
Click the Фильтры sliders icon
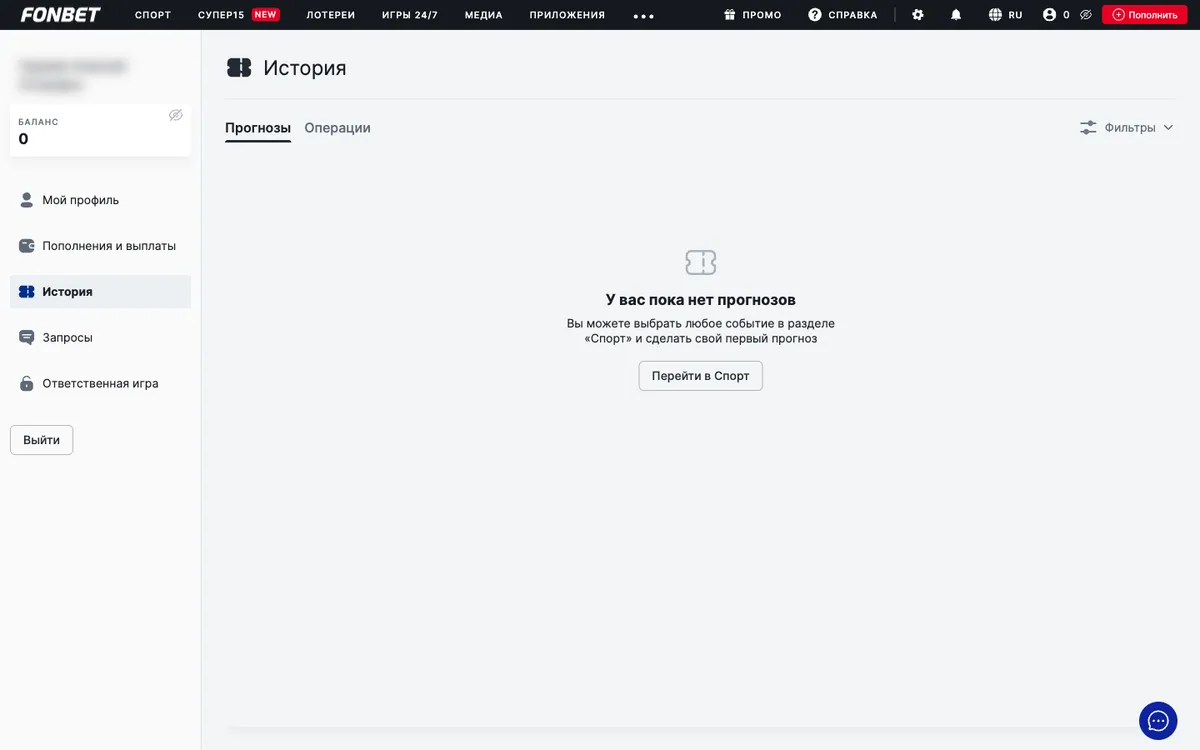[1088, 128]
